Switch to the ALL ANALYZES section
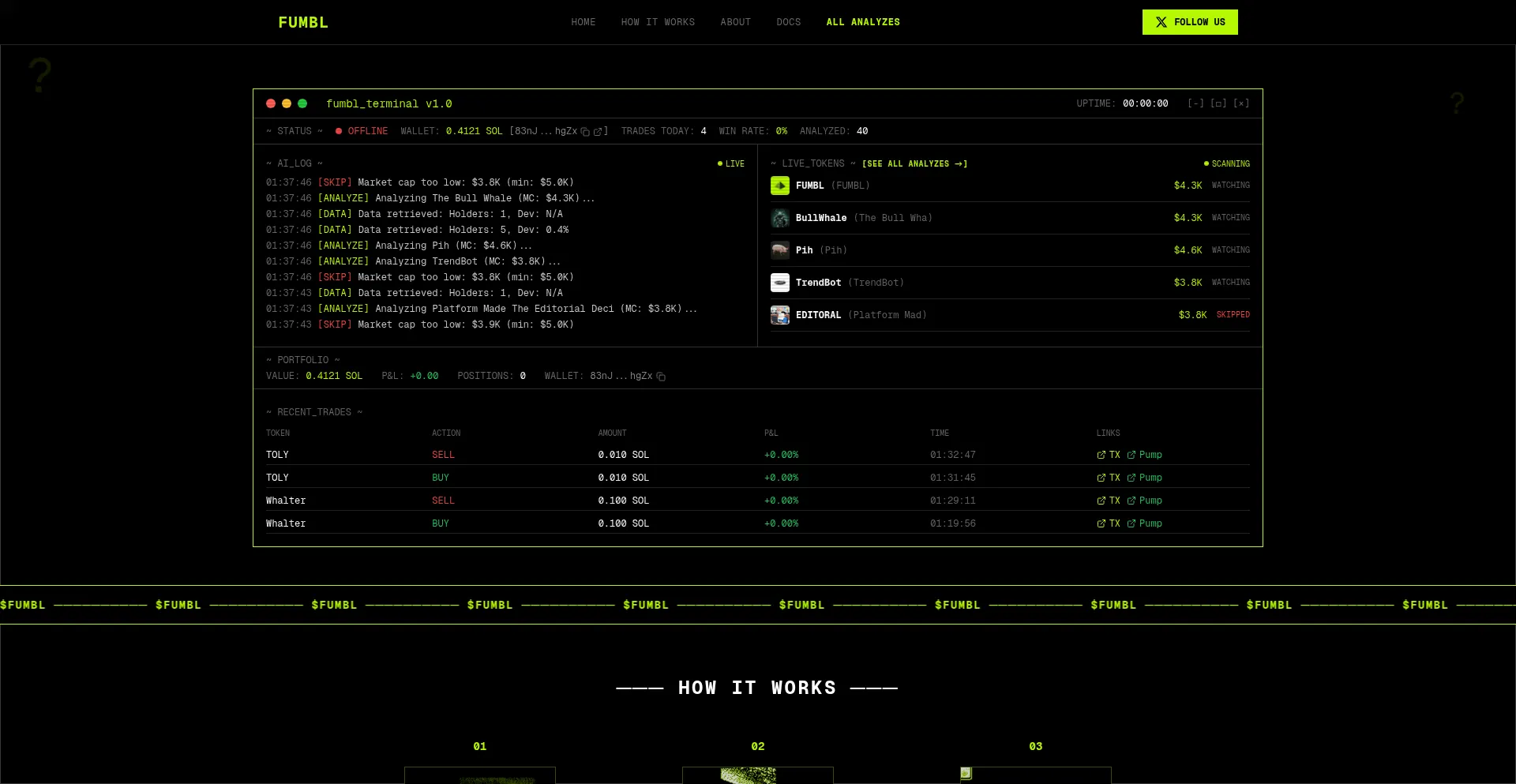This screenshot has height=784, width=1516. (x=863, y=22)
